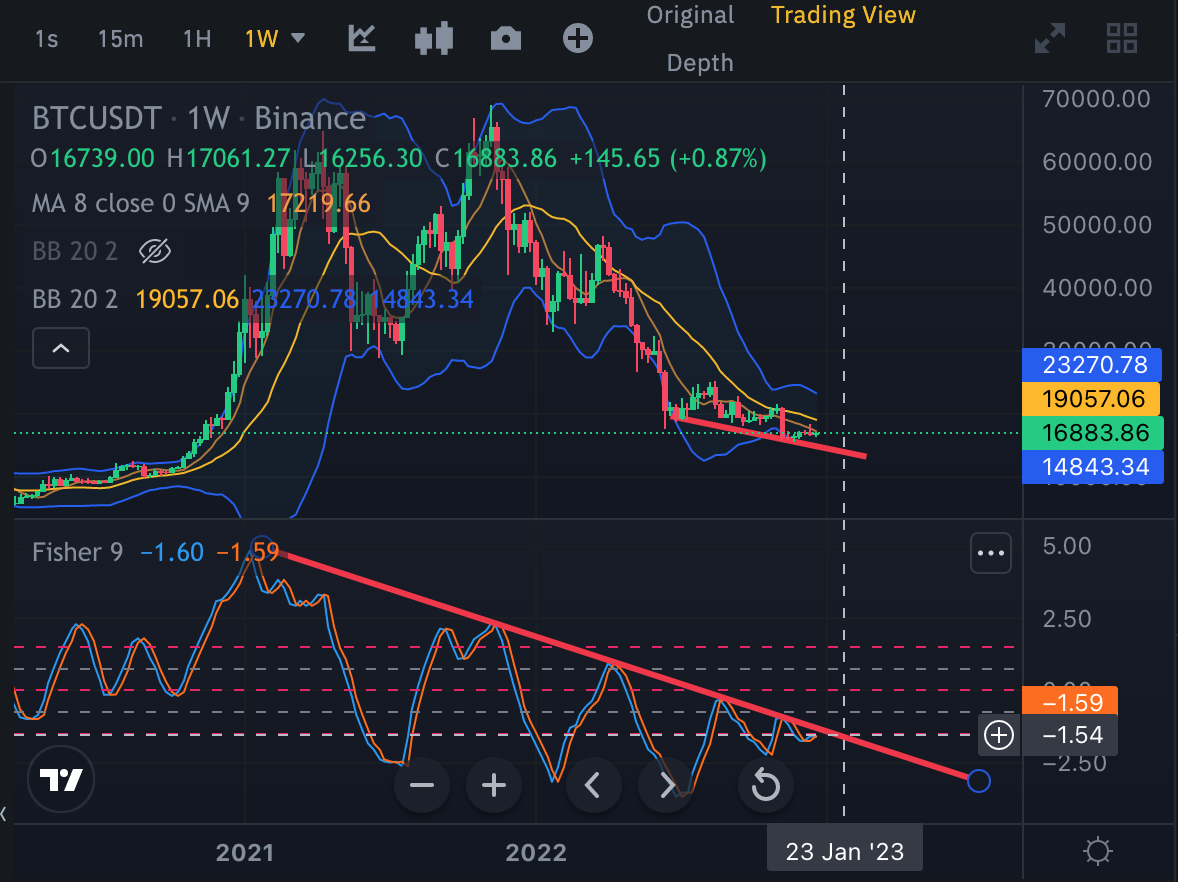The height and width of the screenshot is (882, 1178).
Task: Select the Fisher 9 indicator label
Action: [77, 552]
